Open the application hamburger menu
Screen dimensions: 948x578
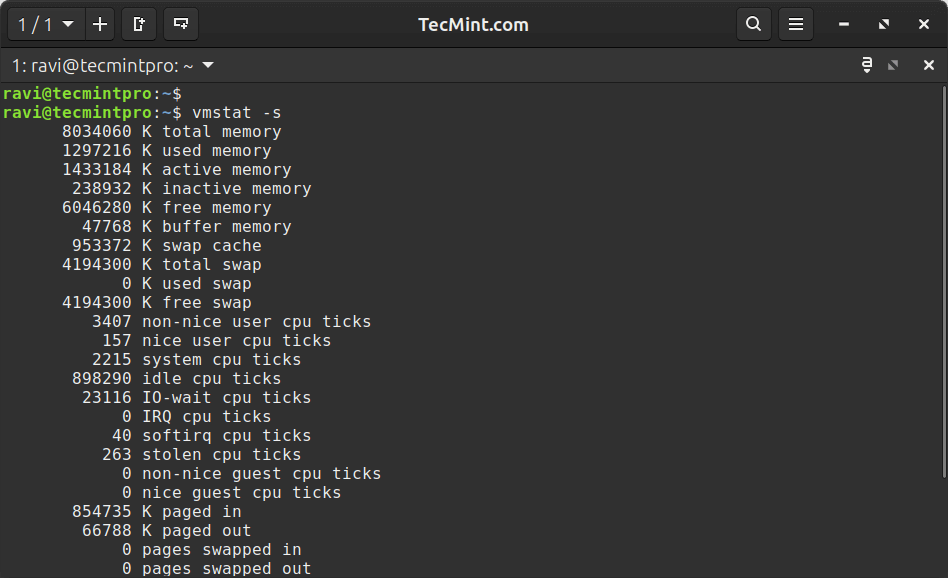pos(796,24)
